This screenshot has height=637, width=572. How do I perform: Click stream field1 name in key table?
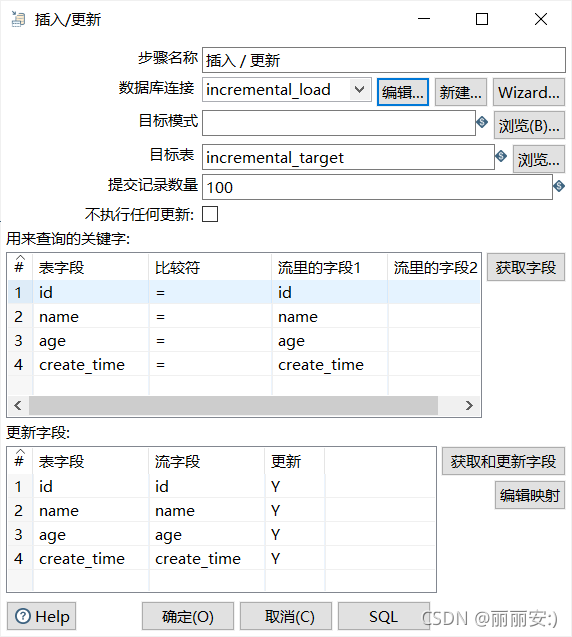tap(329, 316)
